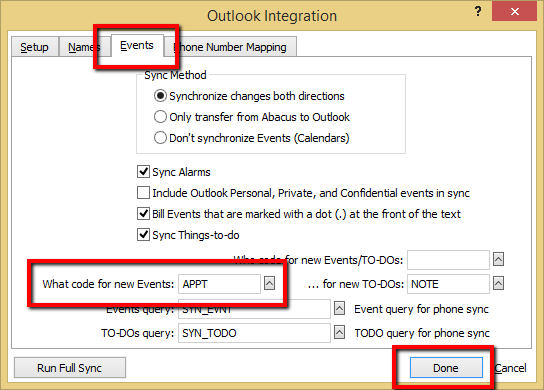
Task: Open lookup beside the APPT What code field
Action: (x=269, y=283)
